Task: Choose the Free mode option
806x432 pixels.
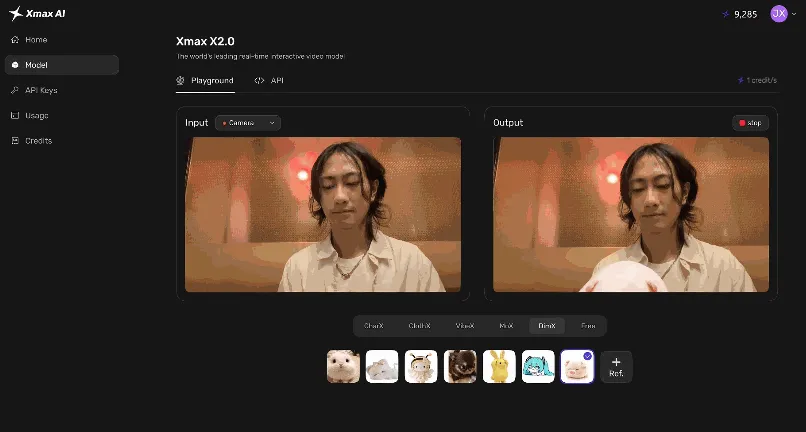Action: (x=588, y=326)
